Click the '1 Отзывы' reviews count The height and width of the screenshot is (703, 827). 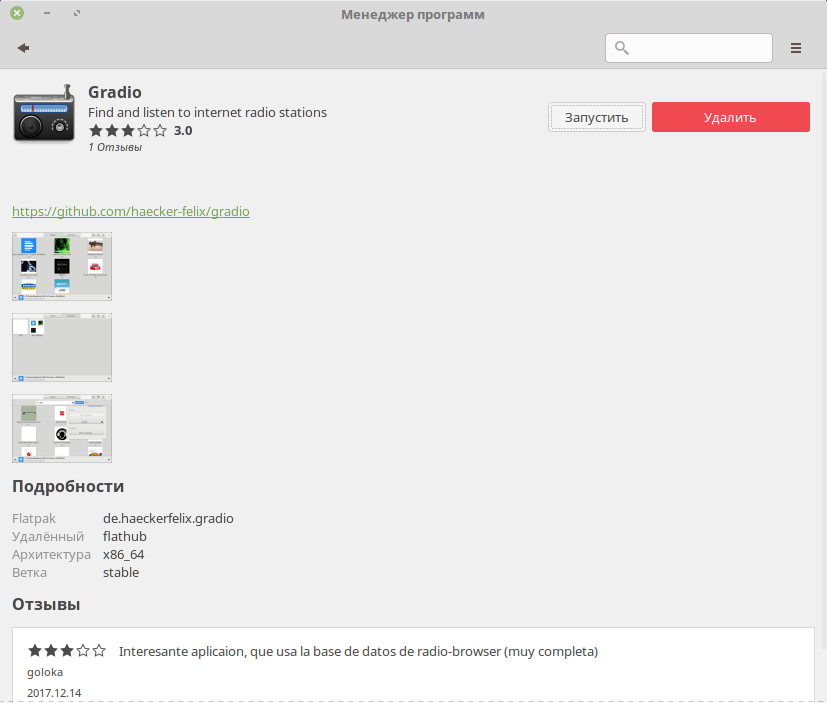tap(115, 147)
